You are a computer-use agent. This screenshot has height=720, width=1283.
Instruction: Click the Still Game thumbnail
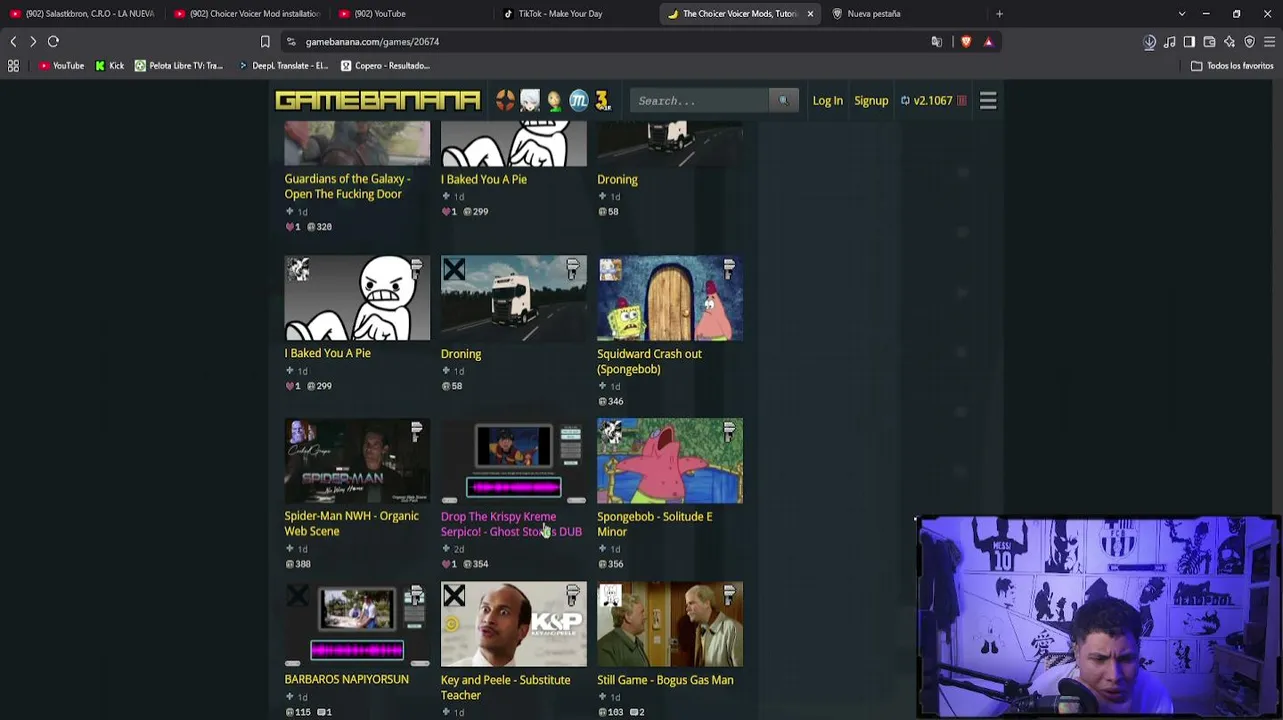point(670,624)
